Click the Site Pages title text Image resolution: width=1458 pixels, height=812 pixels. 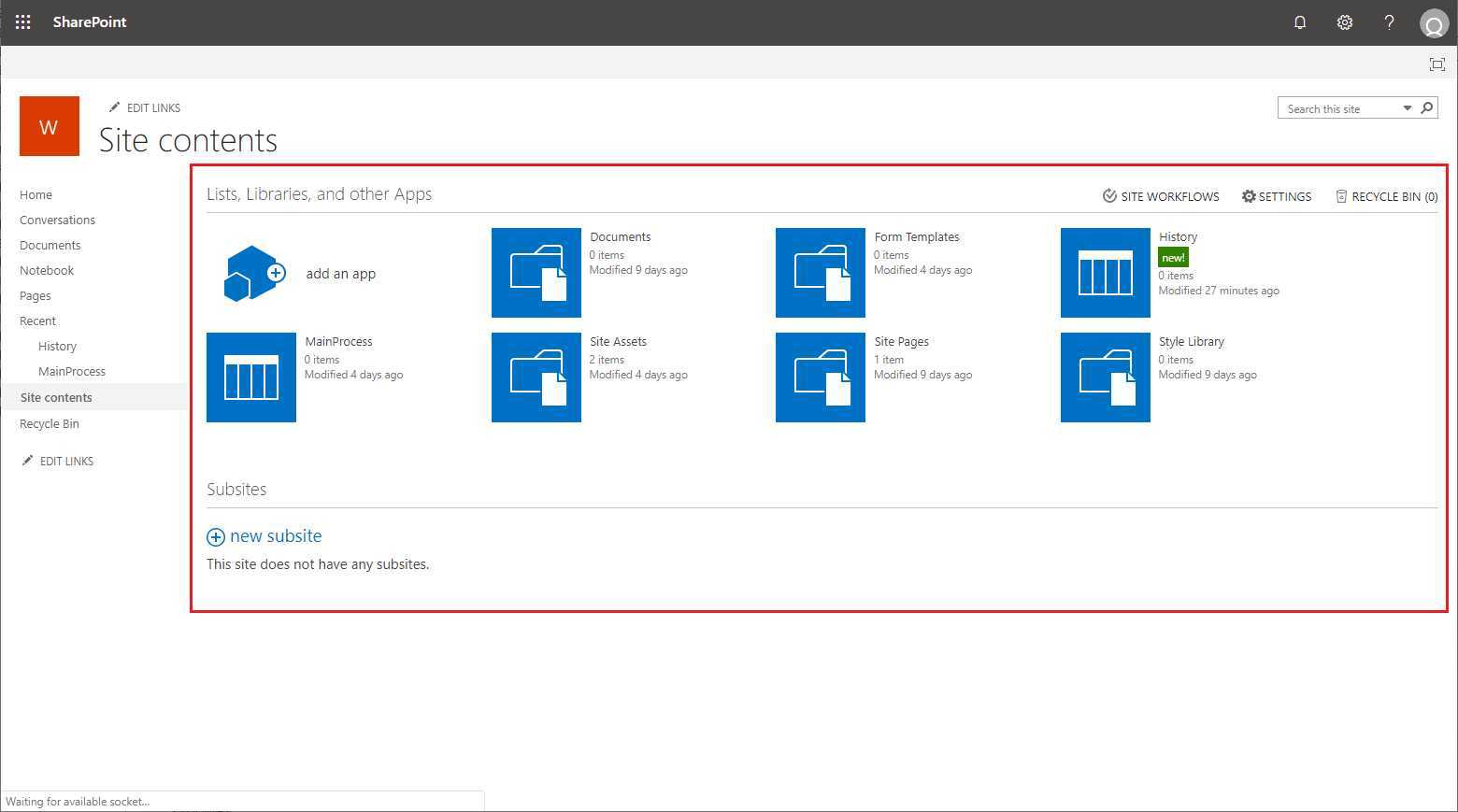[x=902, y=341]
